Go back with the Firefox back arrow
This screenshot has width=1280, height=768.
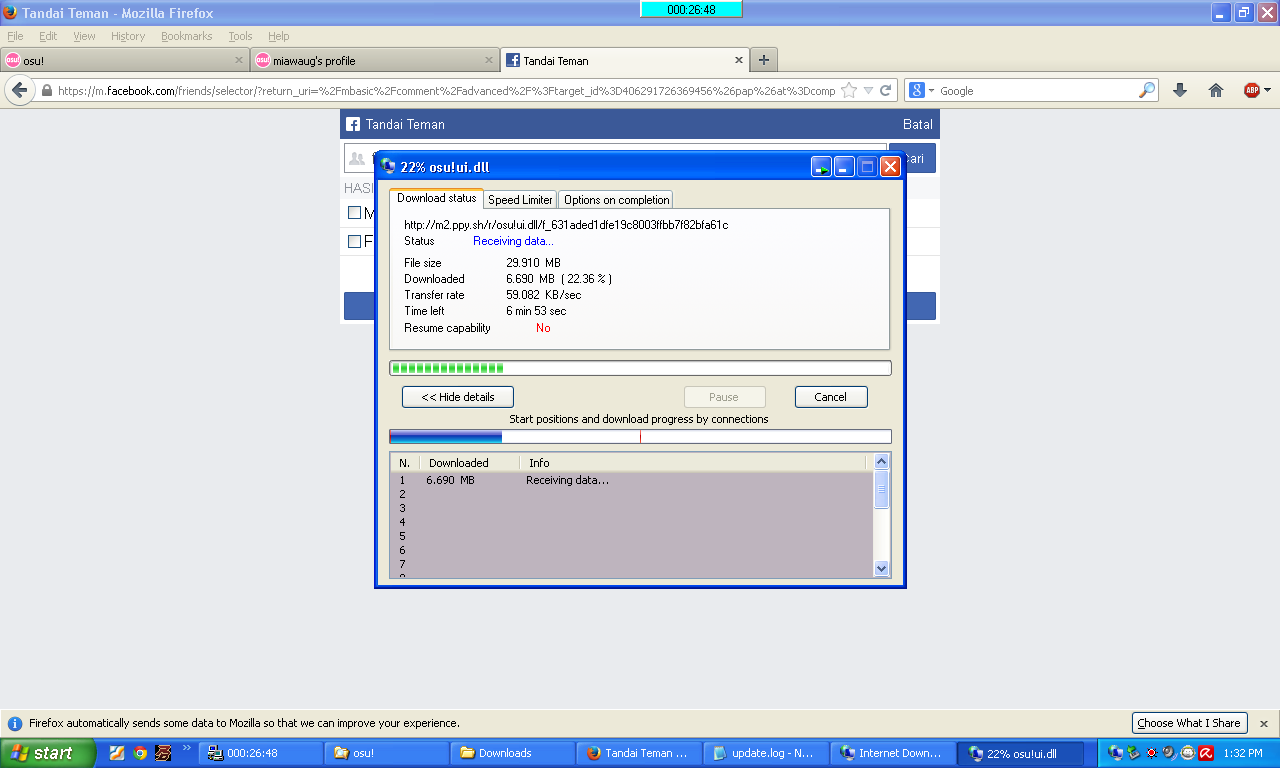[19, 90]
